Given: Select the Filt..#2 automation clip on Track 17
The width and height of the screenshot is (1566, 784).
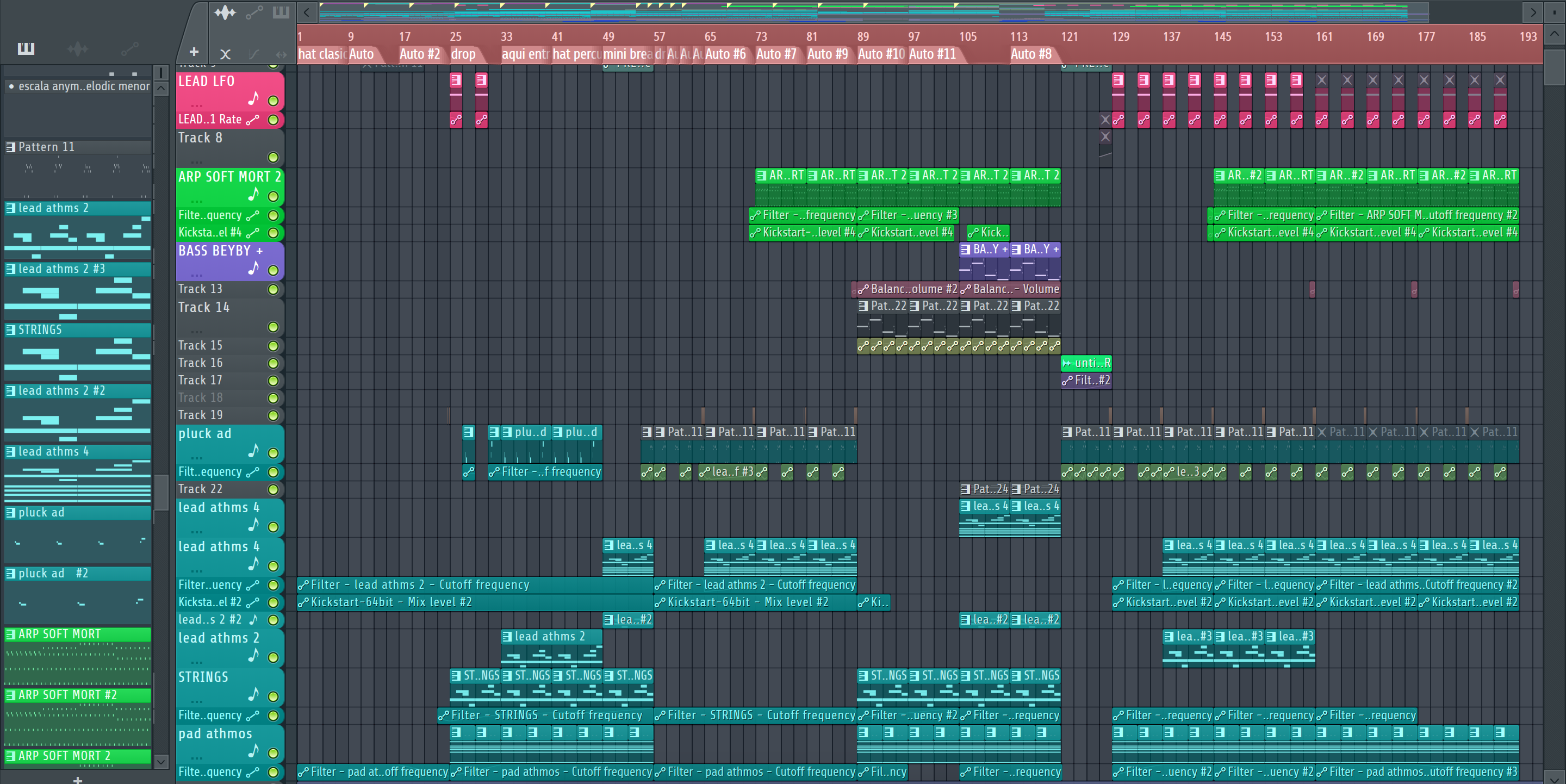Looking at the screenshot, I should pyautogui.click(x=1086, y=381).
